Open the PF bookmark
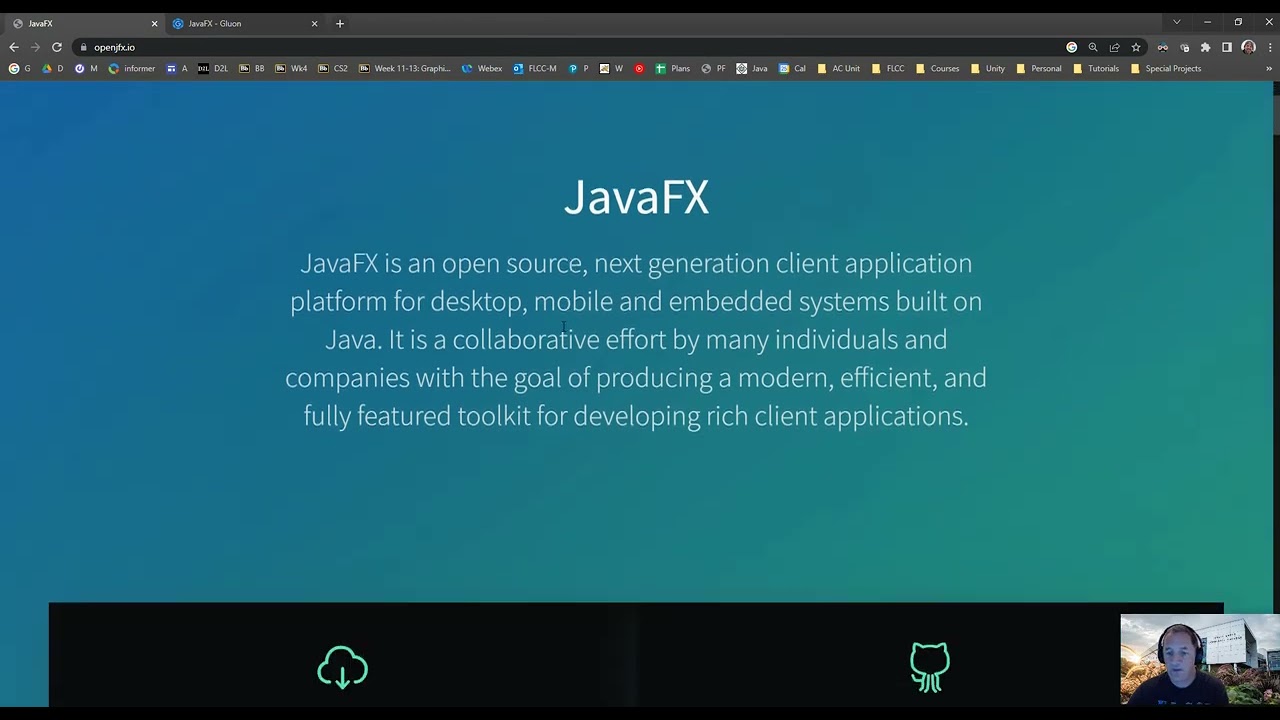 [714, 69]
